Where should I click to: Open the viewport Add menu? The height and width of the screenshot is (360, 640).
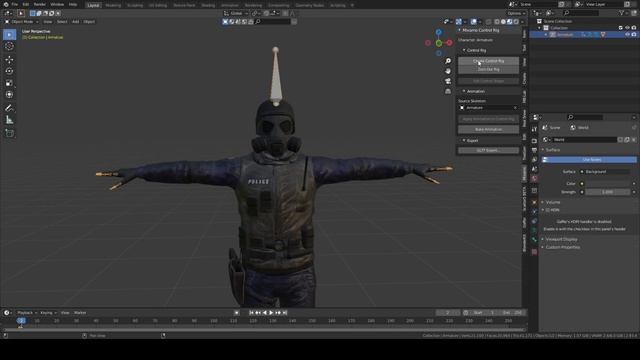coord(76,22)
